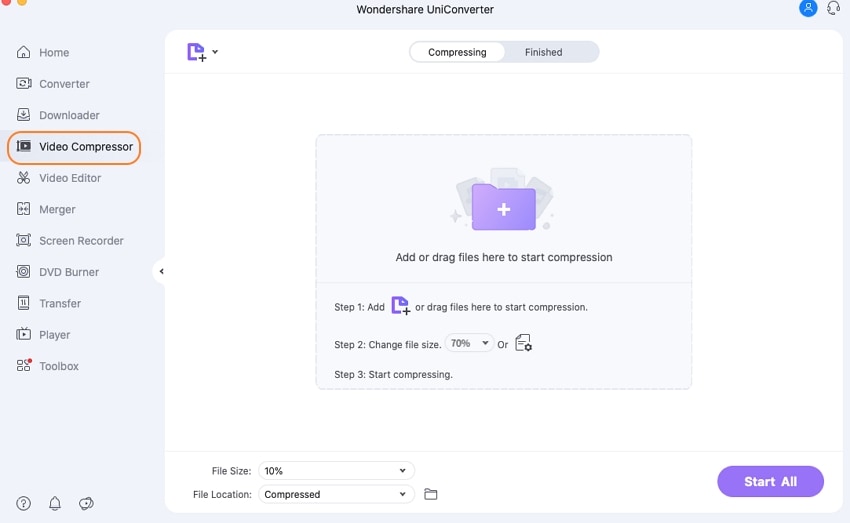Click the Toolbox grid icon
The height and width of the screenshot is (523, 850).
click(x=23, y=365)
